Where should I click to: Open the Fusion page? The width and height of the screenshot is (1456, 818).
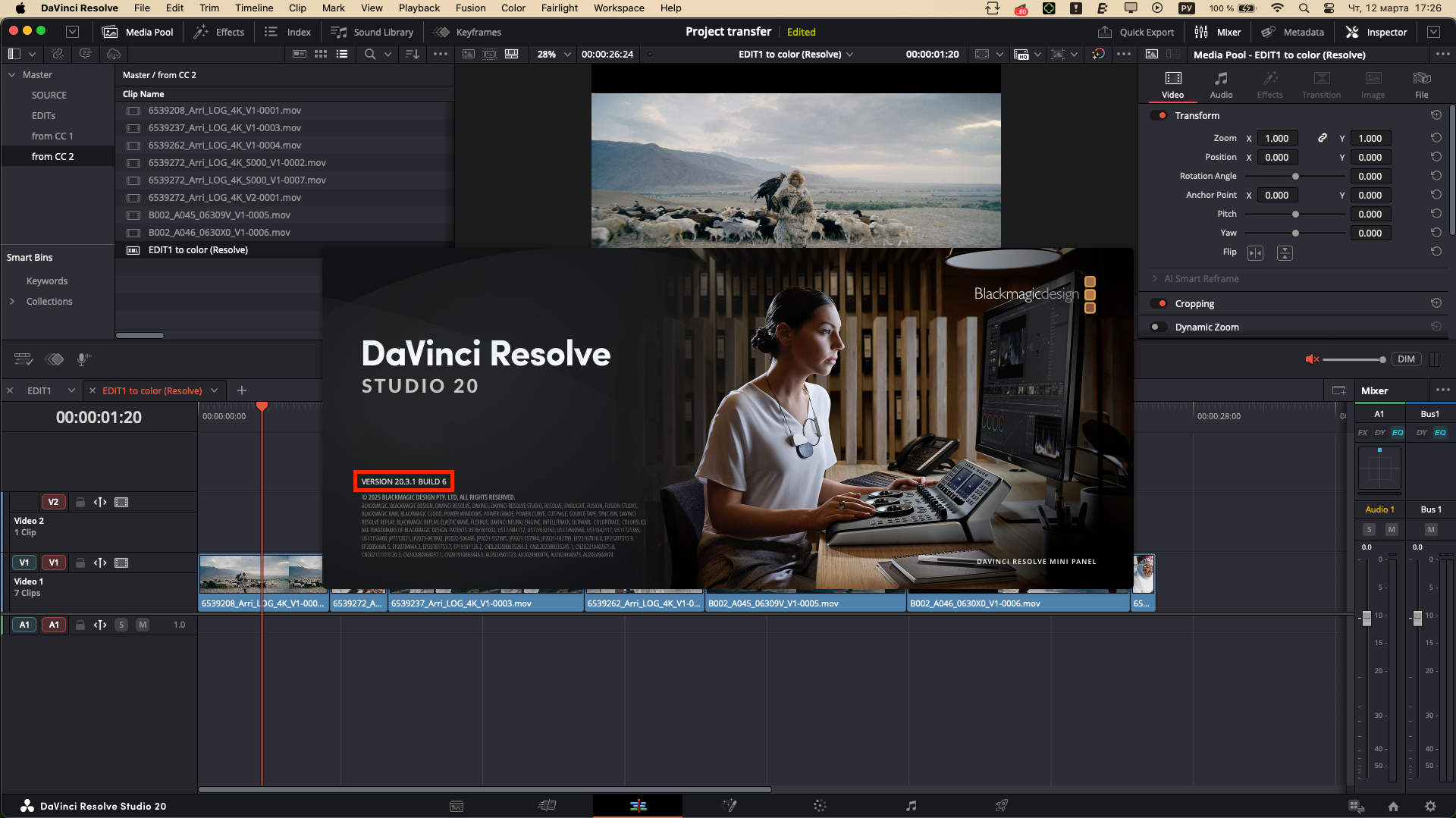730,806
